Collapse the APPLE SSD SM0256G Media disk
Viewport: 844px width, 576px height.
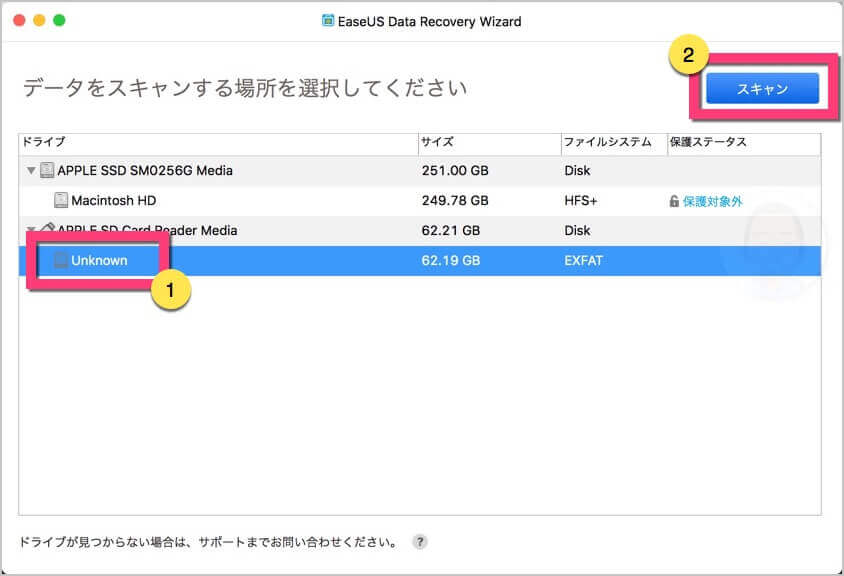[x=31, y=171]
